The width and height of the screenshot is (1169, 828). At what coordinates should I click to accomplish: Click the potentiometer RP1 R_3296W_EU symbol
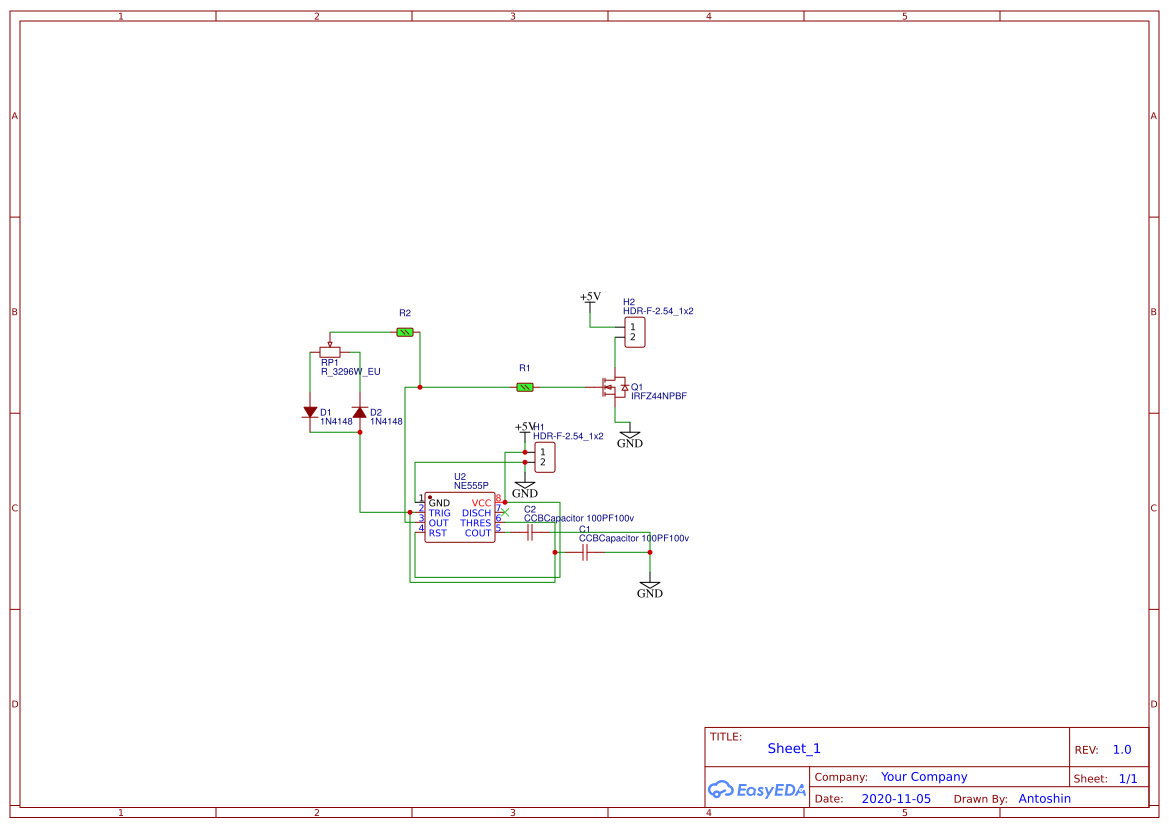[x=330, y=352]
